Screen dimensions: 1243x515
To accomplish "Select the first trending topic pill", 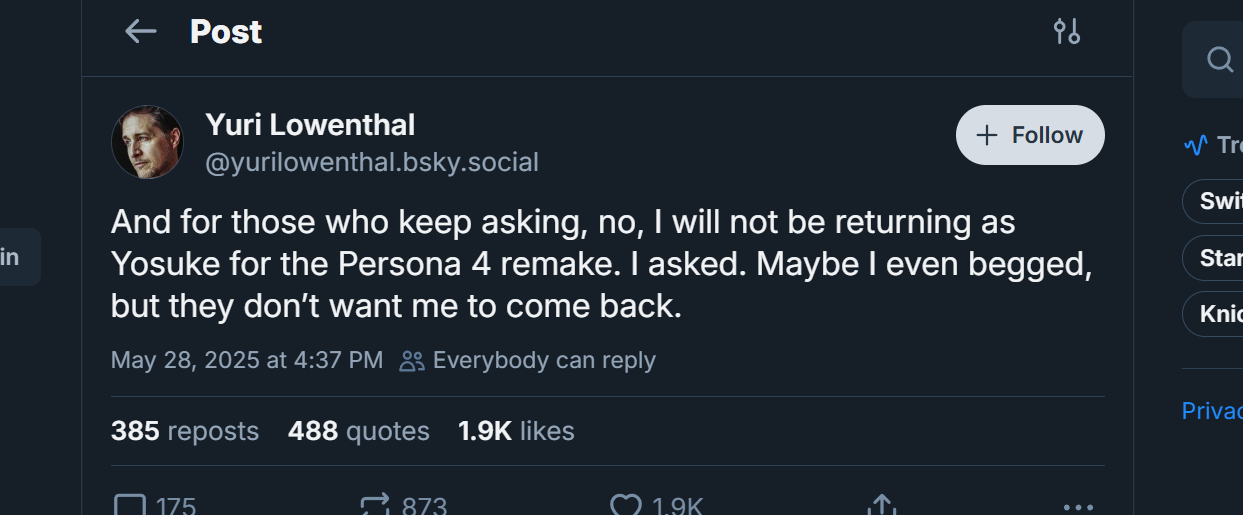I will point(1220,201).
